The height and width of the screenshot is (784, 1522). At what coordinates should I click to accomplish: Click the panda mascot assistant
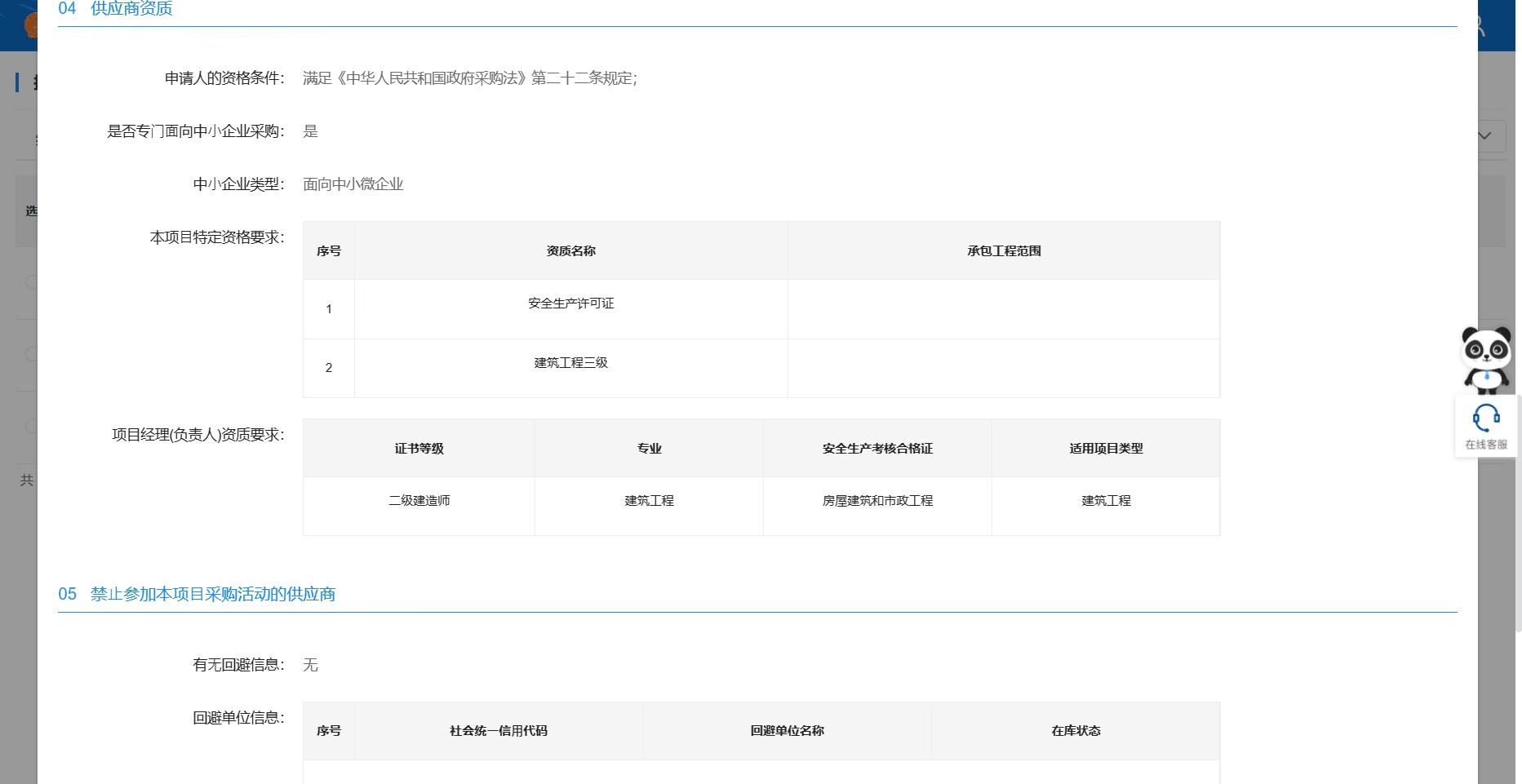coord(1485,359)
